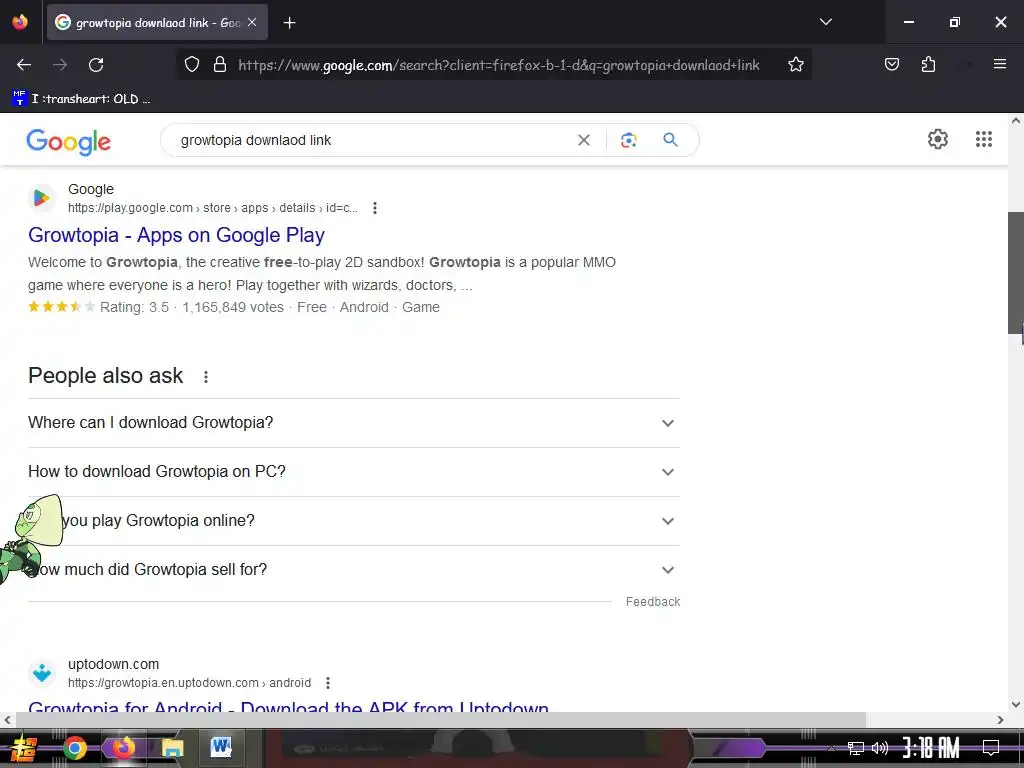
Task: Clear the search query text
Action: click(584, 140)
